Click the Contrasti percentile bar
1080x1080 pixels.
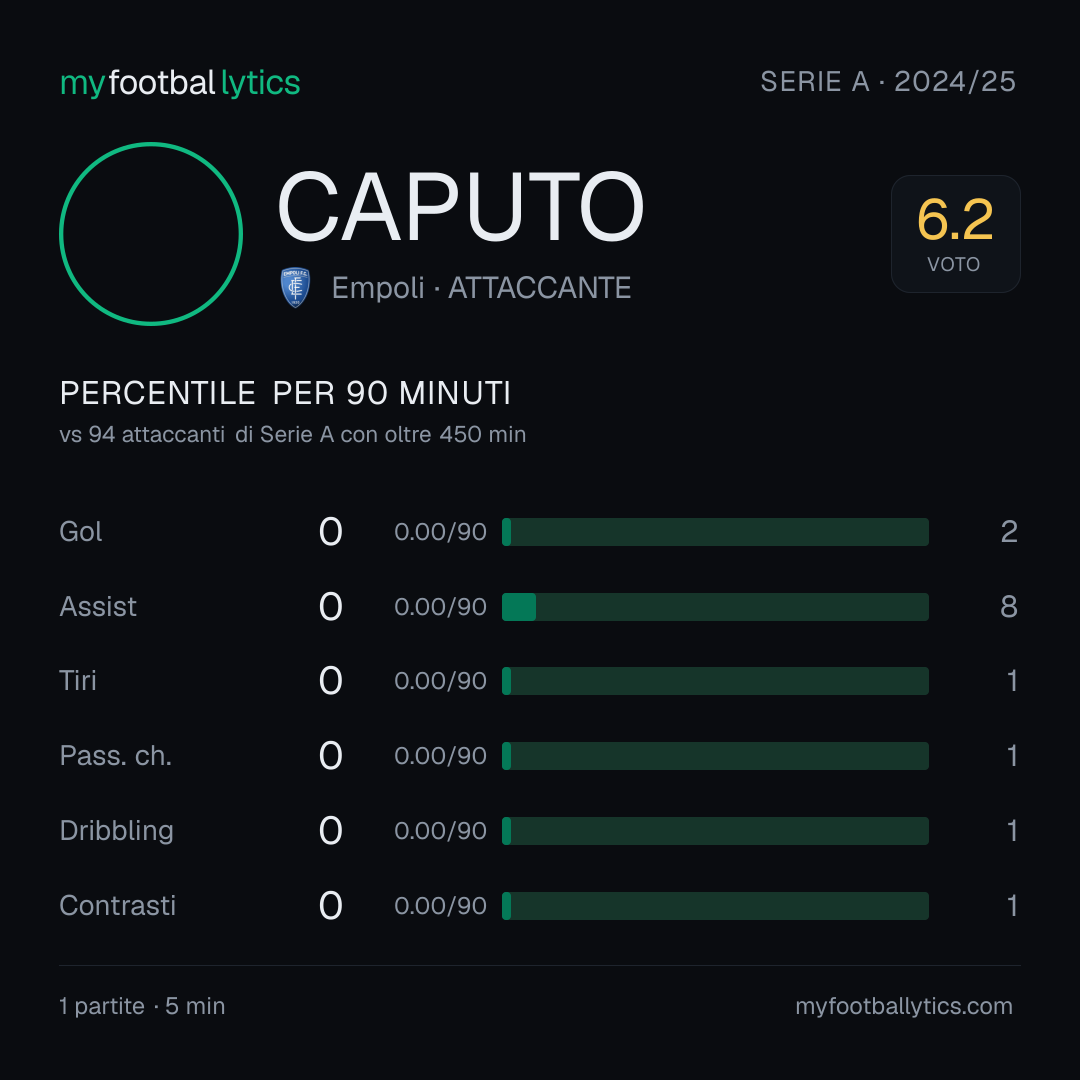click(x=715, y=906)
